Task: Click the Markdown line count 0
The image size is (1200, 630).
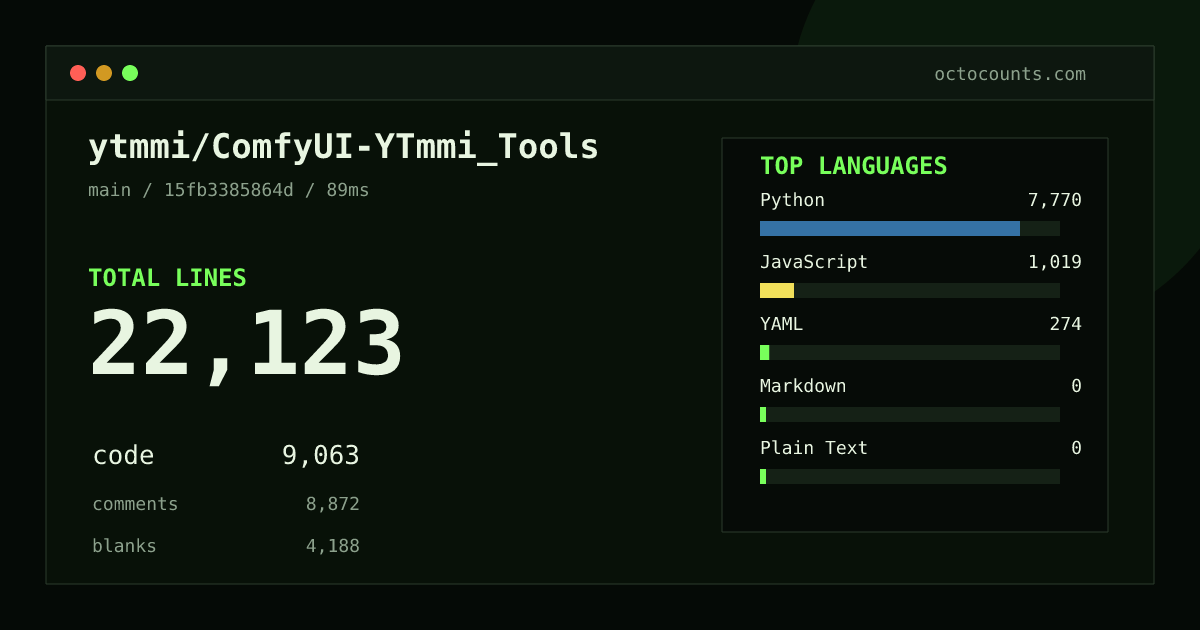Action: tap(1076, 386)
